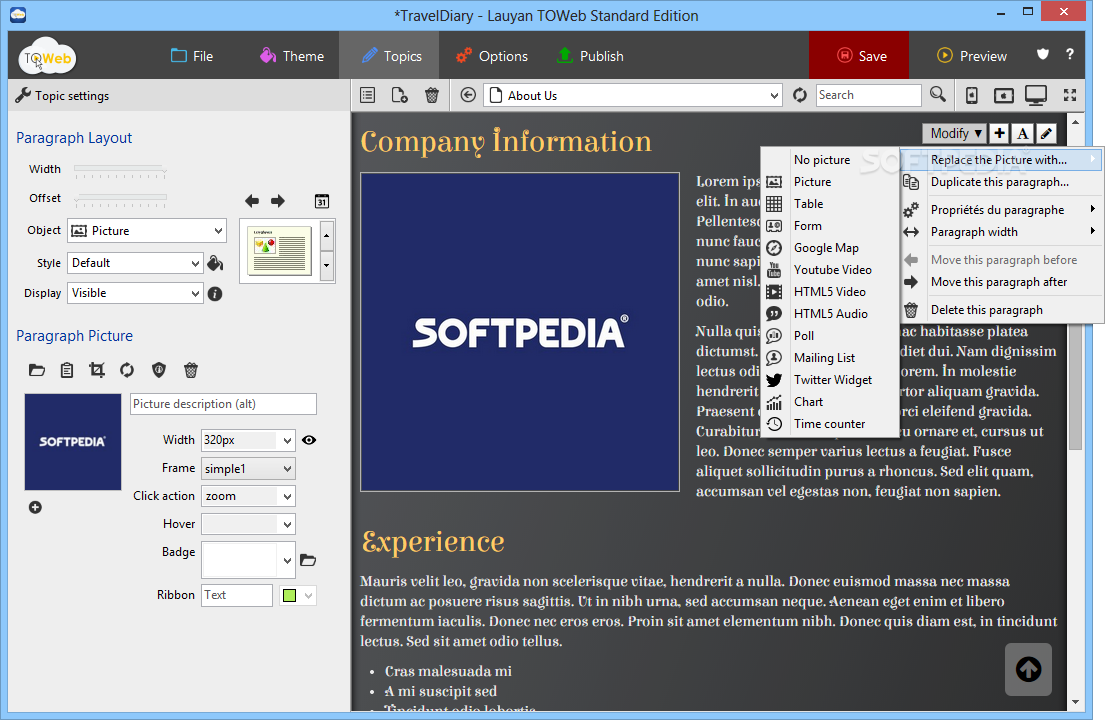The image size is (1105, 720).
Task: Open the Publish tab
Action: tap(591, 56)
